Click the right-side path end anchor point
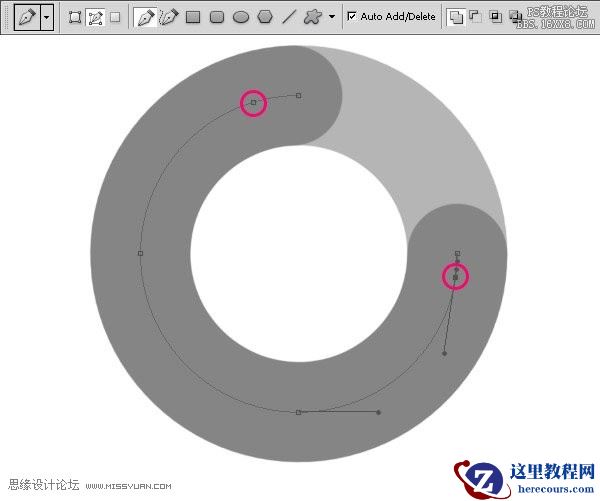This screenshot has width=600, height=501. pos(457,253)
